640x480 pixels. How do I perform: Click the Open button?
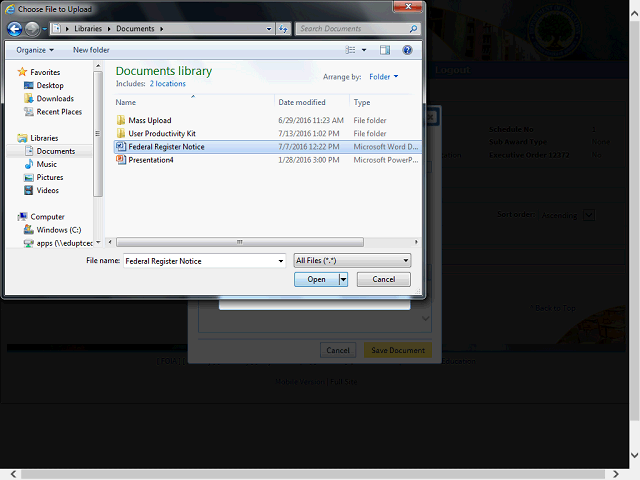click(x=316, y=280)
